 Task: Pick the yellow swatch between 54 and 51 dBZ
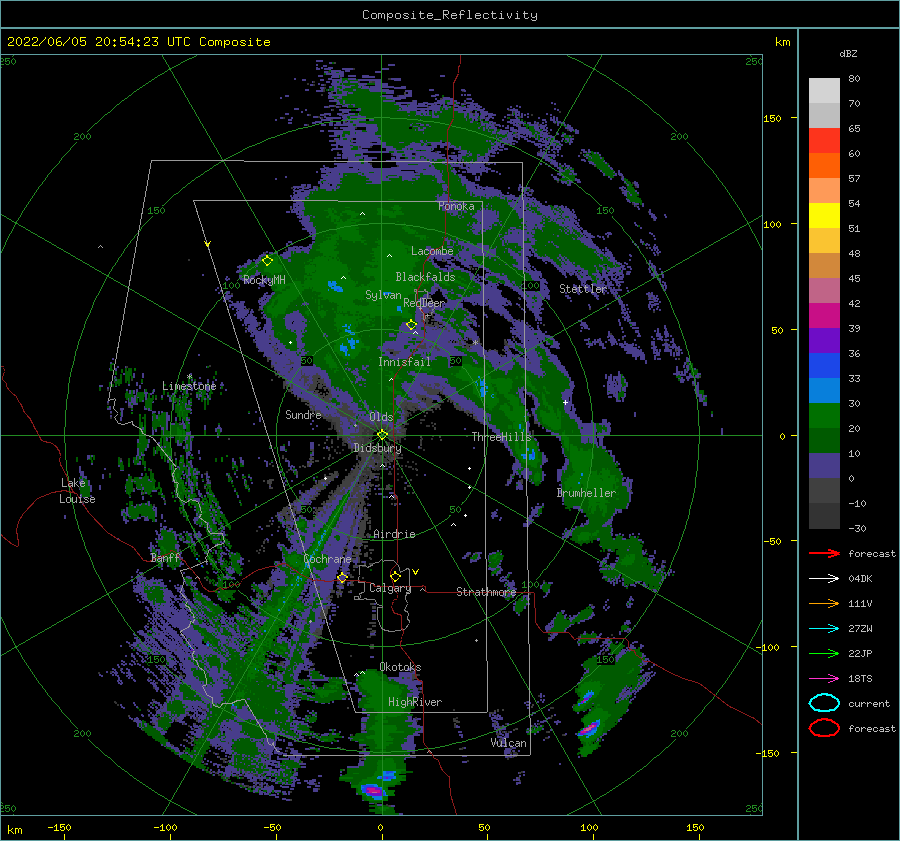(824, 216)
